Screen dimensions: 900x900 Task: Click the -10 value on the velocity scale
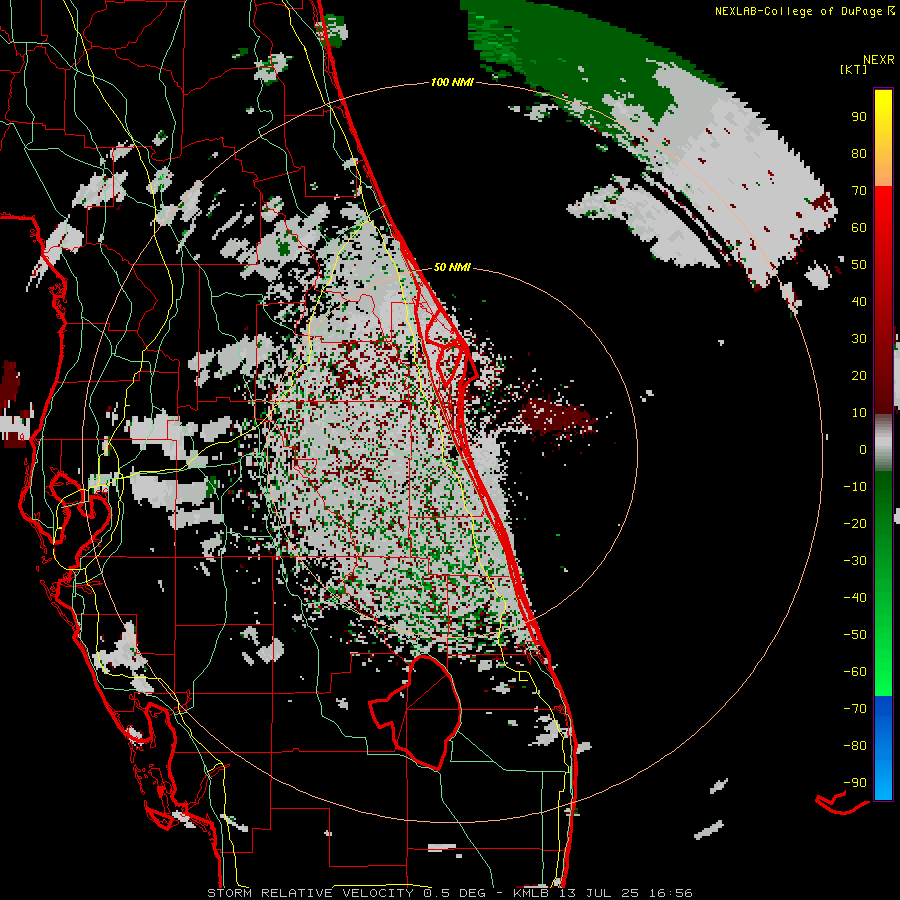[x=855, y=487]
